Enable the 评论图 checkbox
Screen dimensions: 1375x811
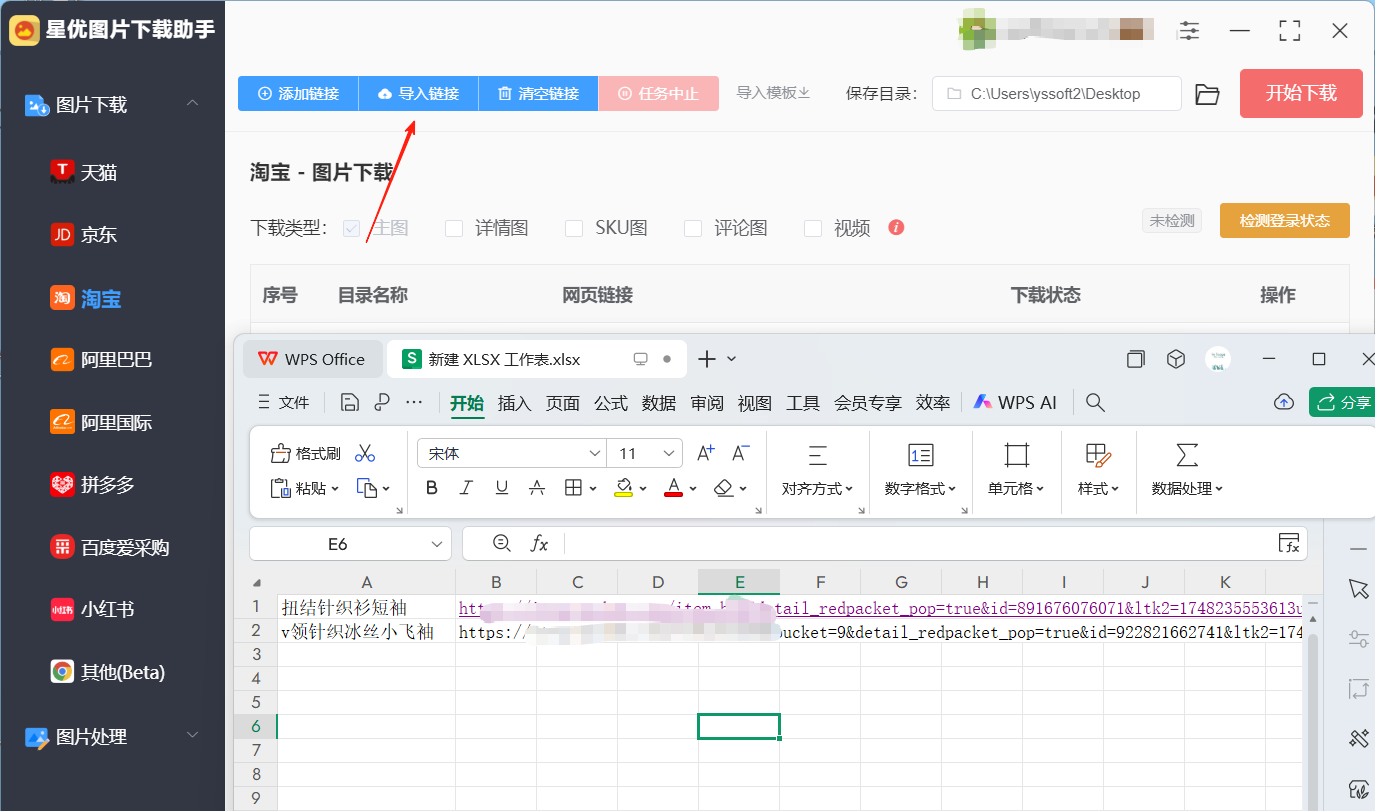693,228
